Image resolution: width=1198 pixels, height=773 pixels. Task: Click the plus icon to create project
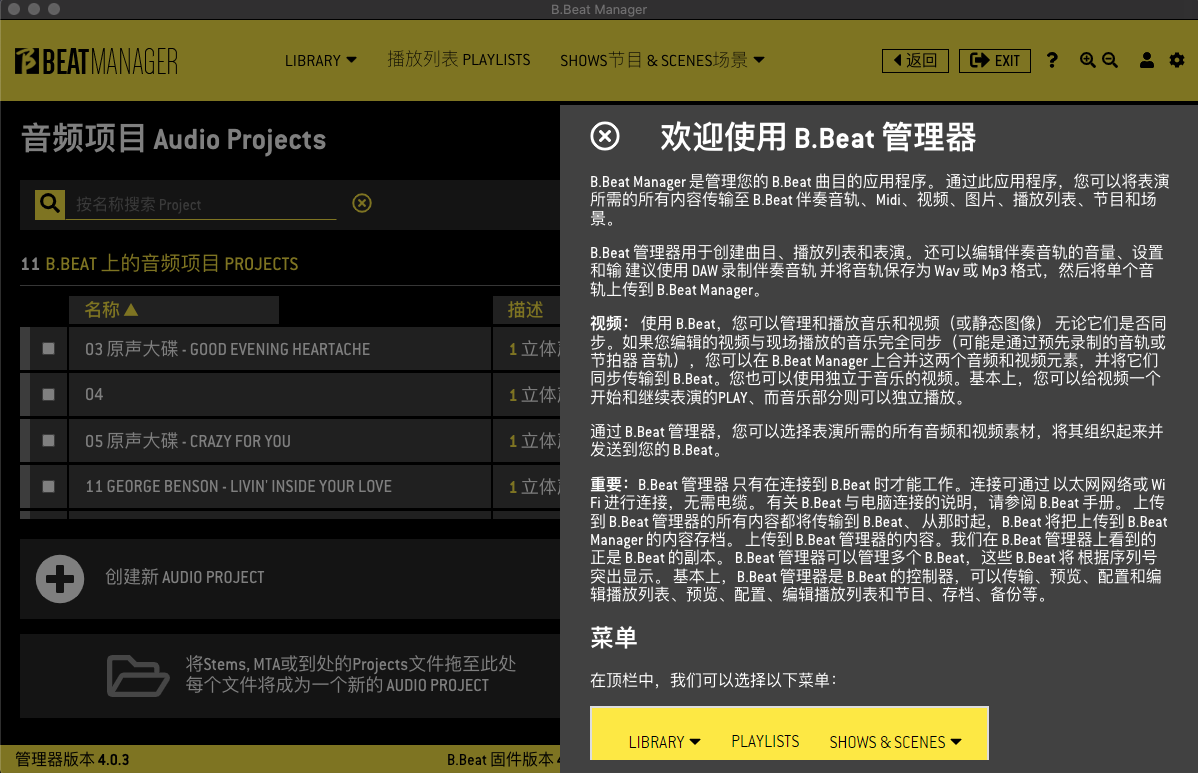[x=60, y=579]
